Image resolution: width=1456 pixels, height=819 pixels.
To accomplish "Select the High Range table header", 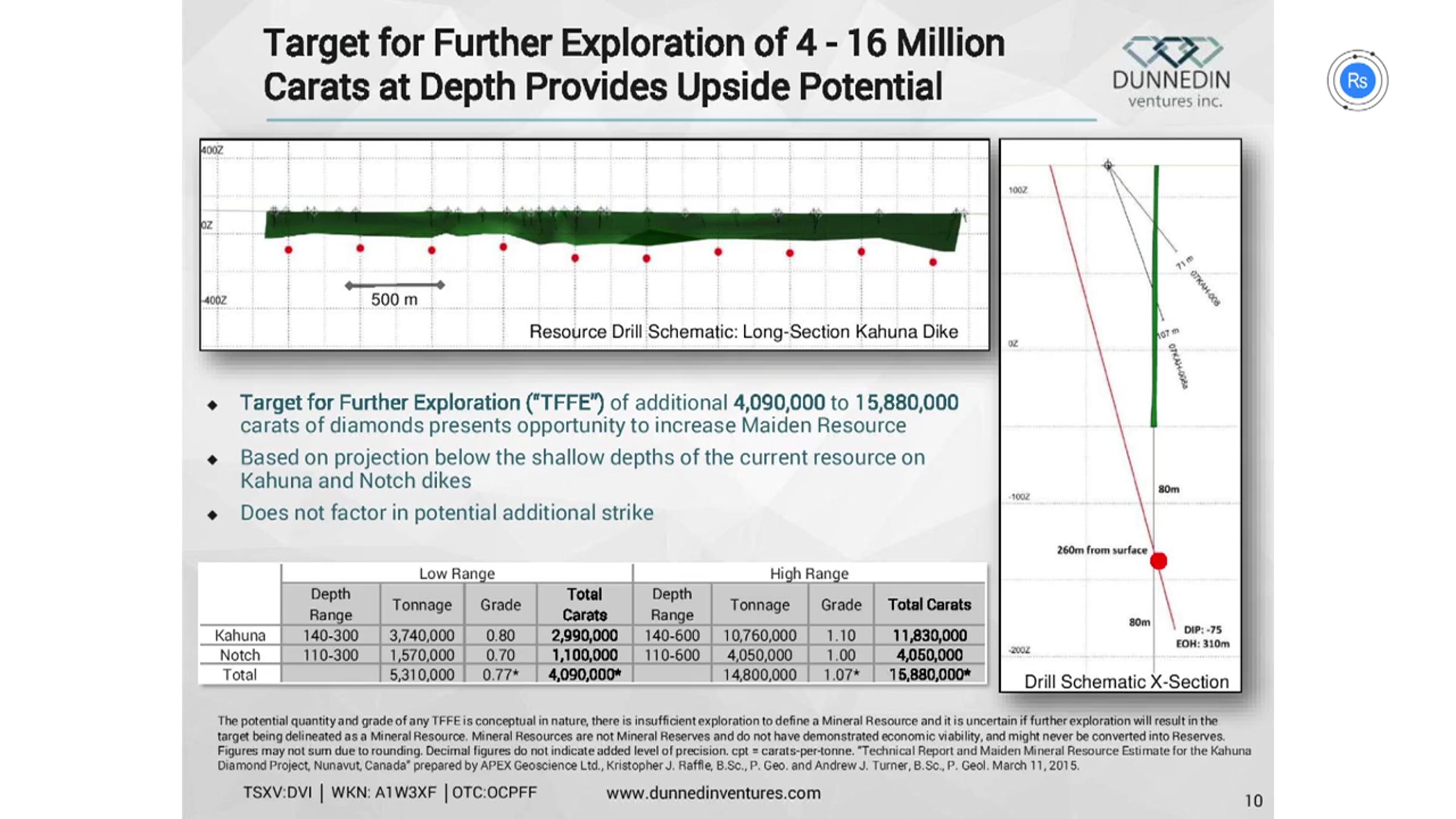I will pyautogui.click(x=809, y=573).
